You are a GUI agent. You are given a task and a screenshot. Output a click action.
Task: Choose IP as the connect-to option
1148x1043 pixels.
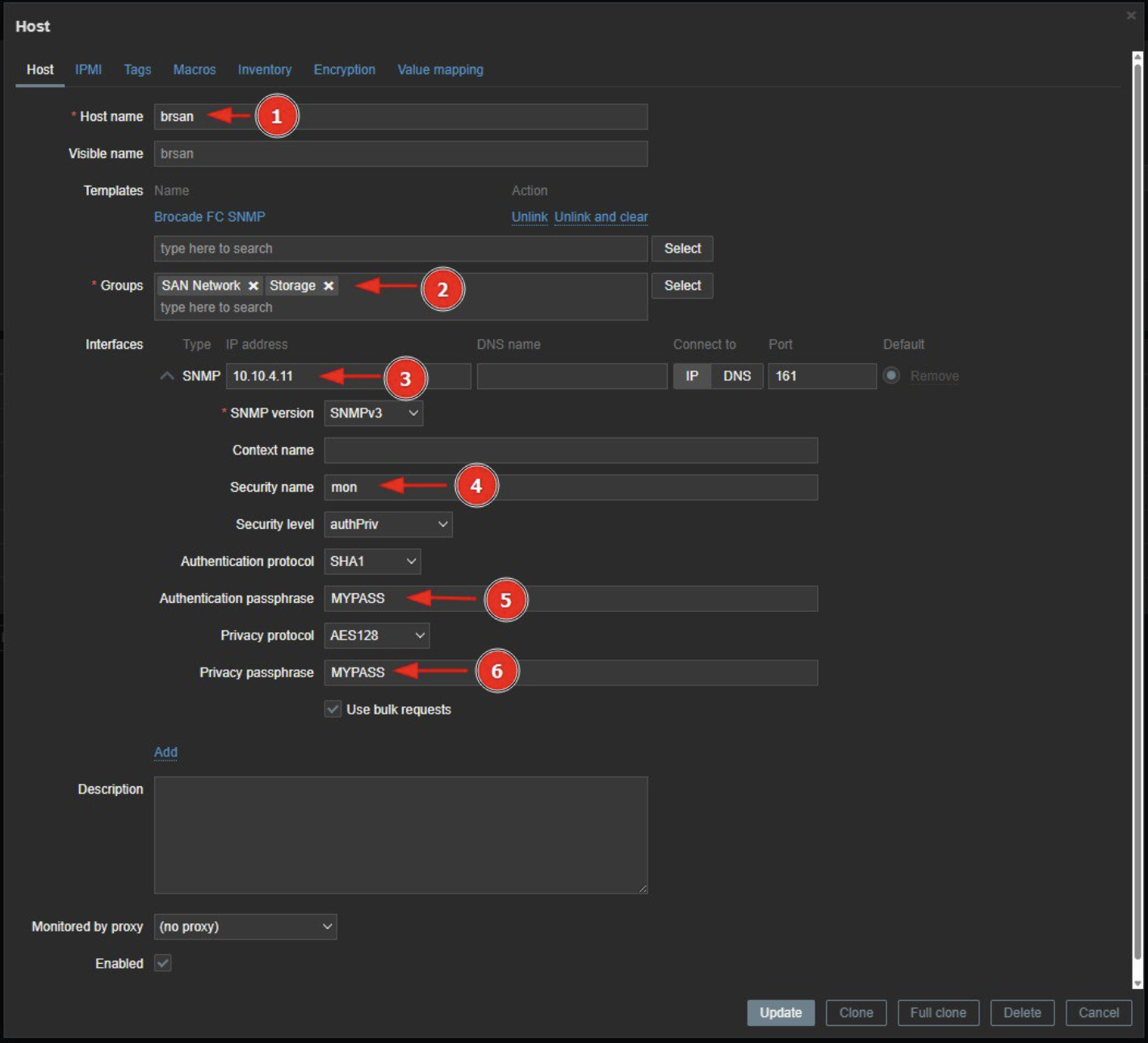[692, 376]
